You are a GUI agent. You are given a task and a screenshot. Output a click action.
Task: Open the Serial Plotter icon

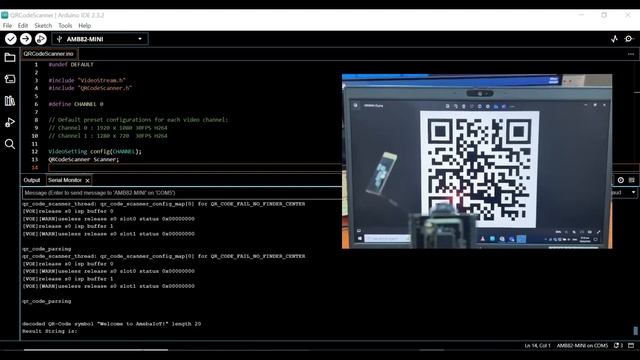coord(614,39)
